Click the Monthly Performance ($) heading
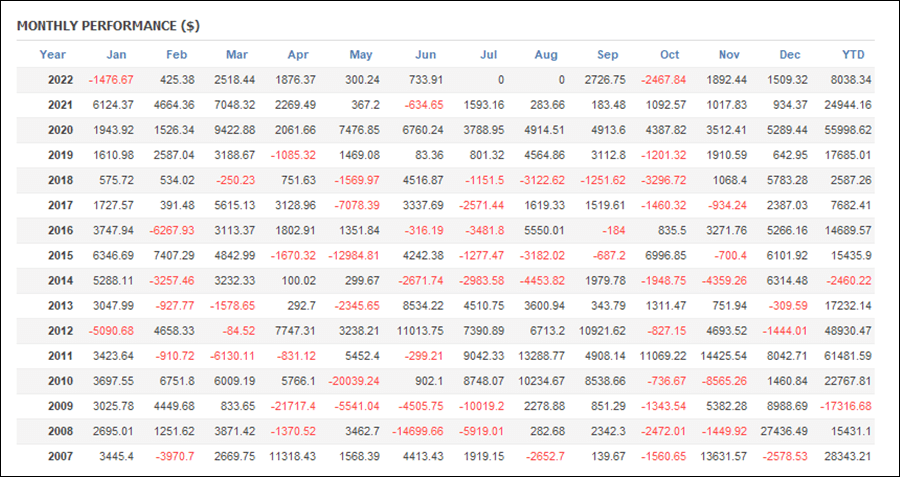900x477 pixels. 108,26
